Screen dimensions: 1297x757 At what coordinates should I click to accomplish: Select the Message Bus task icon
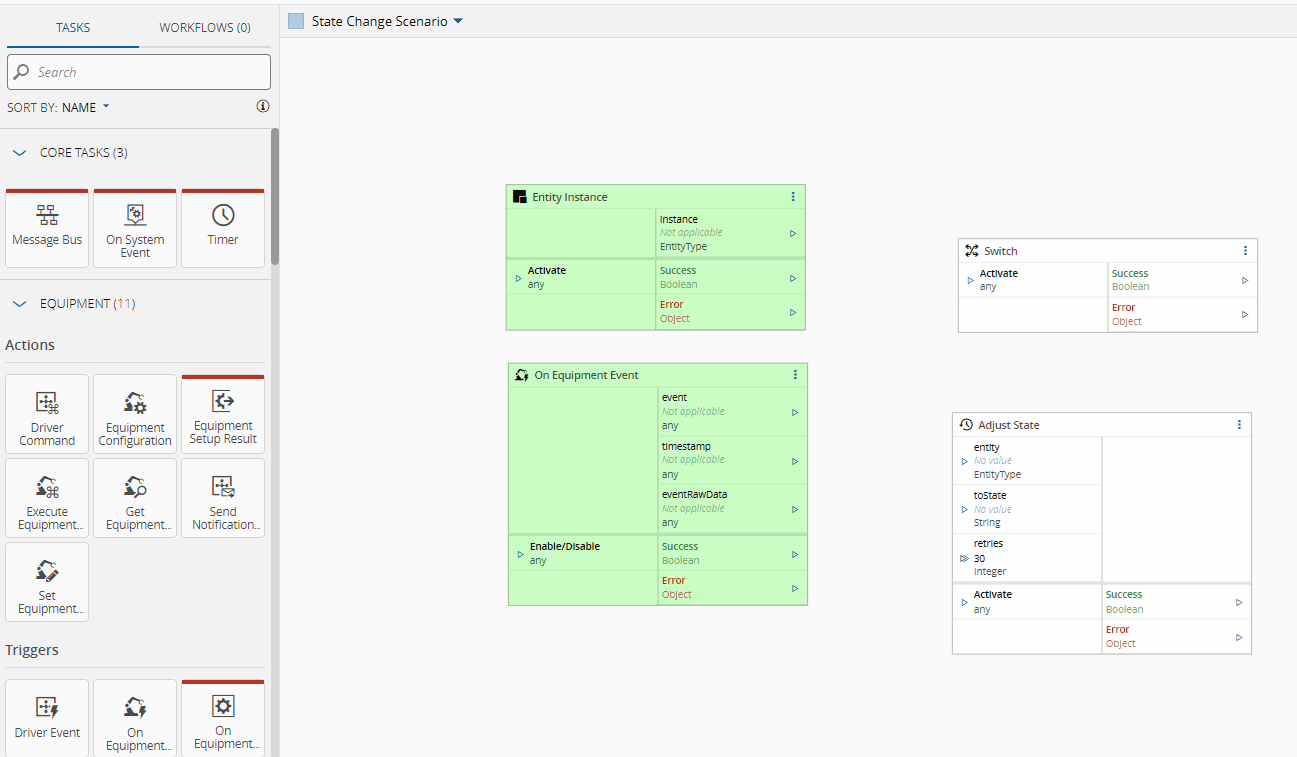click(x=47, y=228)
